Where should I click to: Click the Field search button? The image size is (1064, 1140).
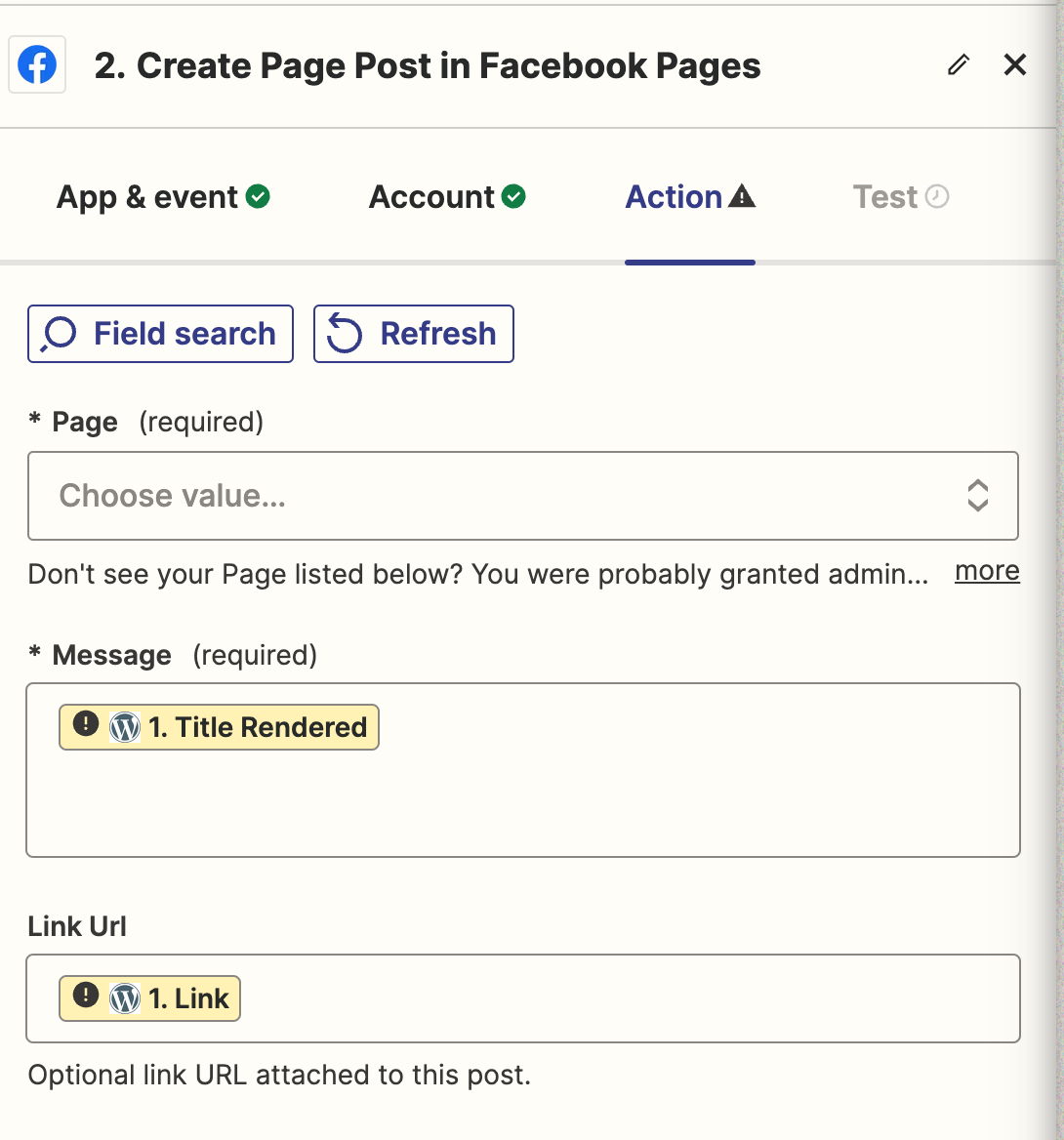point(161,334)
